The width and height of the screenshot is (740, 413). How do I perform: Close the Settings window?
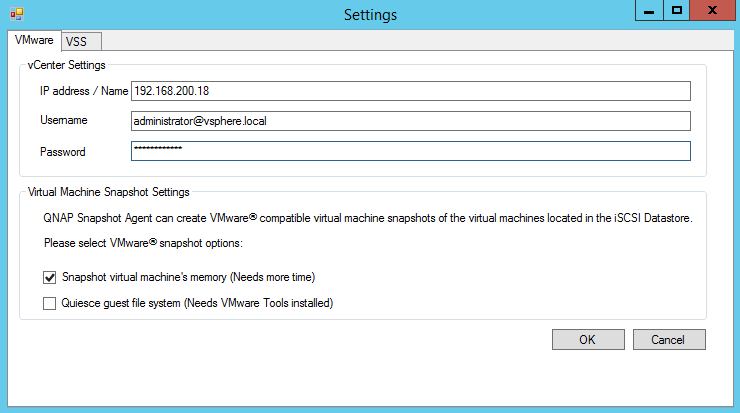pos(713,10)
